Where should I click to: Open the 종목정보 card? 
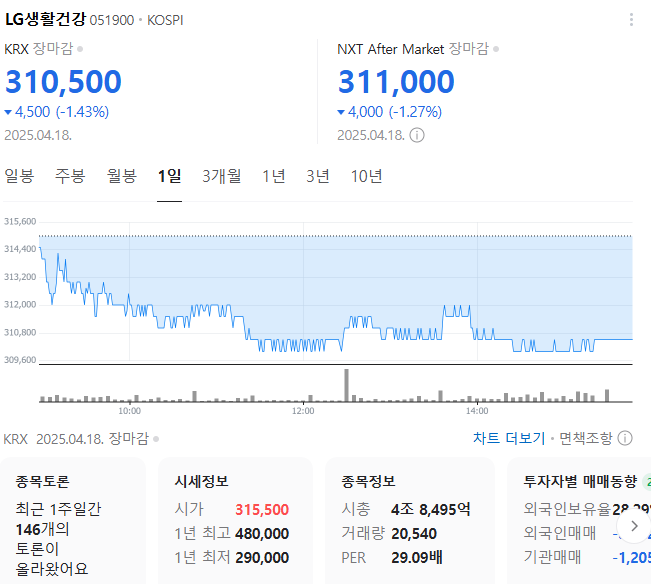pyautogui.click(x=409, y=521)
